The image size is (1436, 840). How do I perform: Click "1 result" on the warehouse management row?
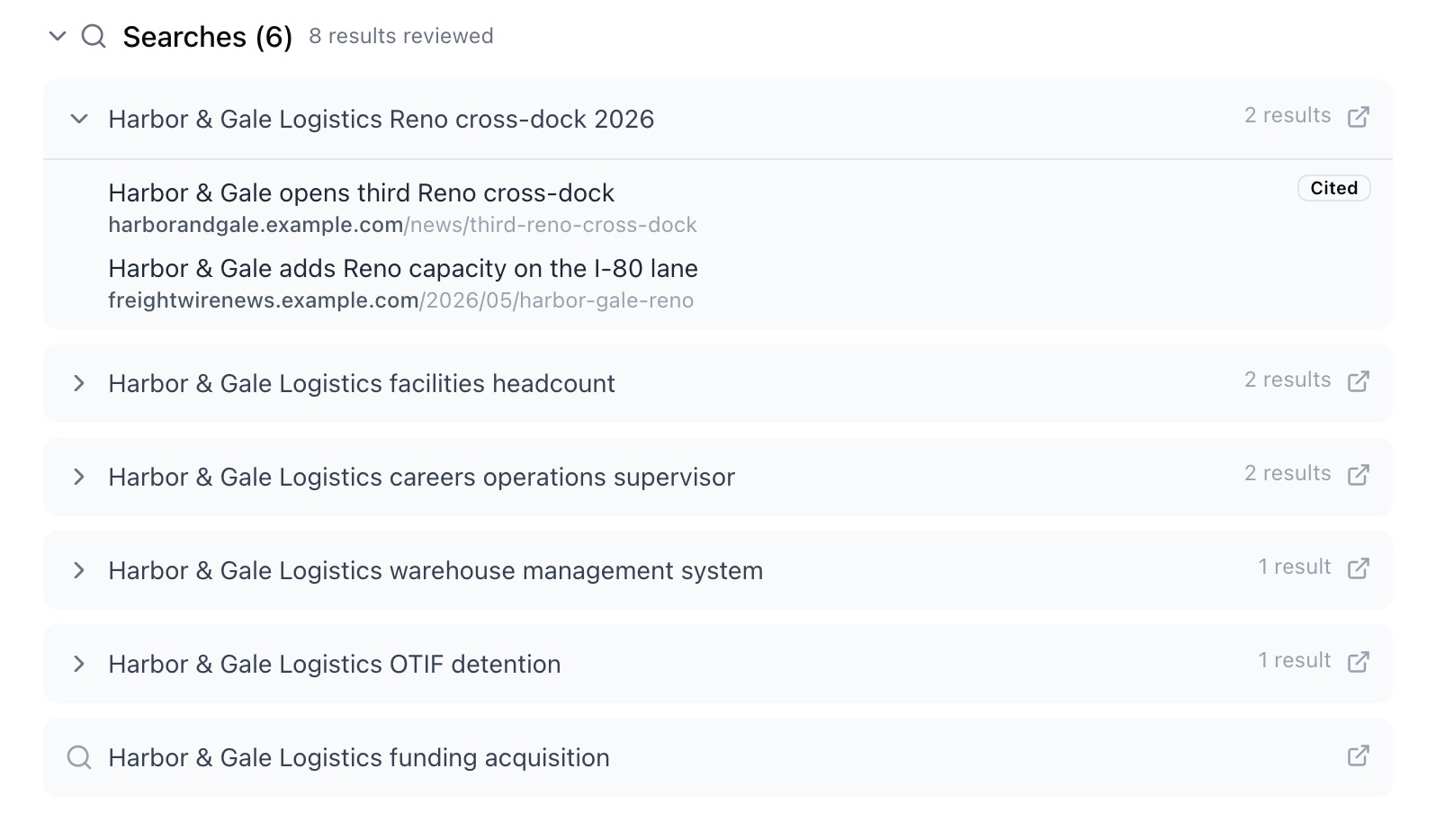1295,567
